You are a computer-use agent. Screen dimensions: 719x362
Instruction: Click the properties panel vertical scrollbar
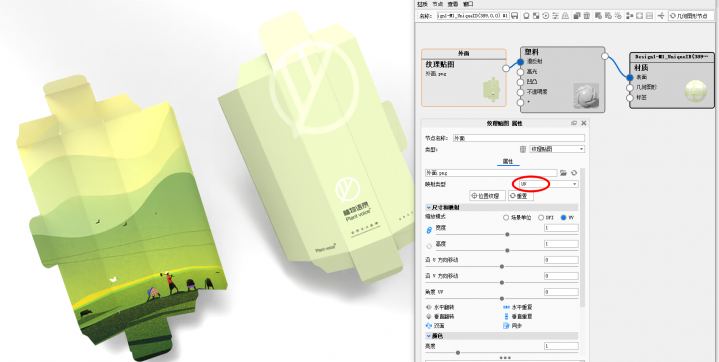coord(583,237)
